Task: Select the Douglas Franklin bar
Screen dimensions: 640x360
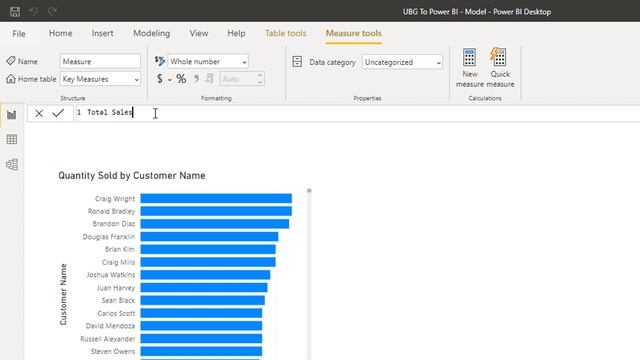Action: [209, 237]
